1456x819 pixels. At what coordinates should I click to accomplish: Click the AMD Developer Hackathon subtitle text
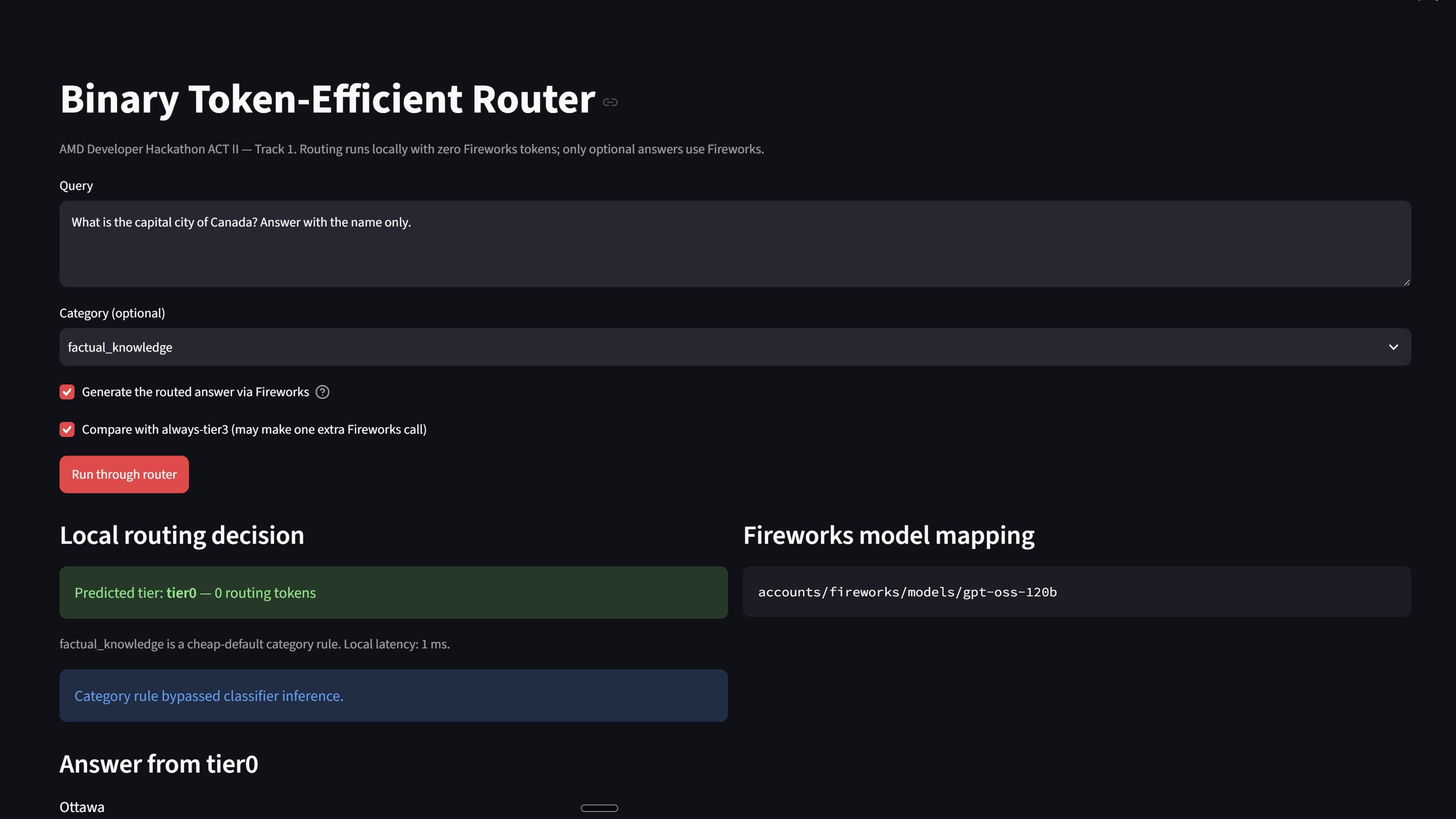pos(412,149)
